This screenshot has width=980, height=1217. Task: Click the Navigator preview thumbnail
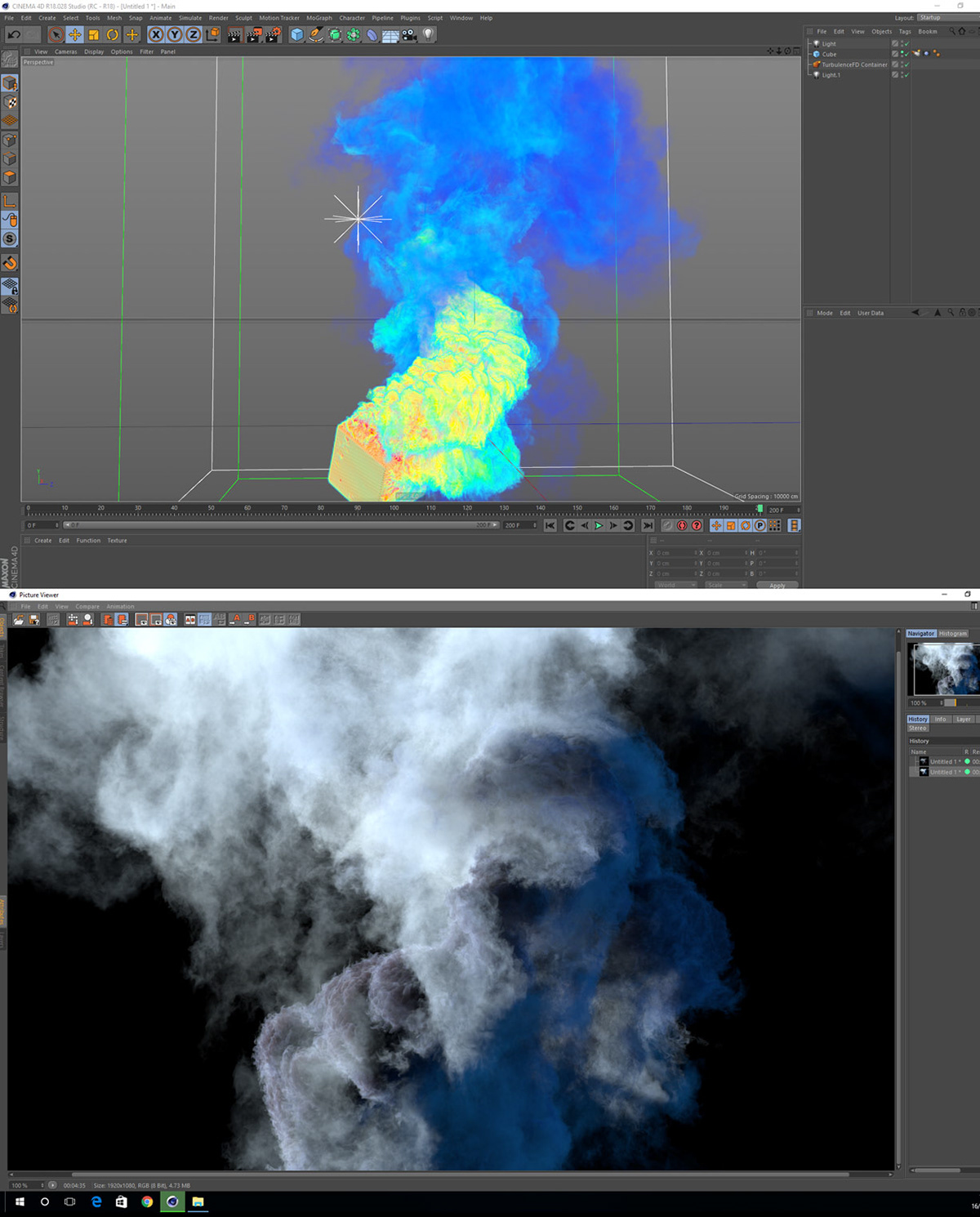click(945, 669)
